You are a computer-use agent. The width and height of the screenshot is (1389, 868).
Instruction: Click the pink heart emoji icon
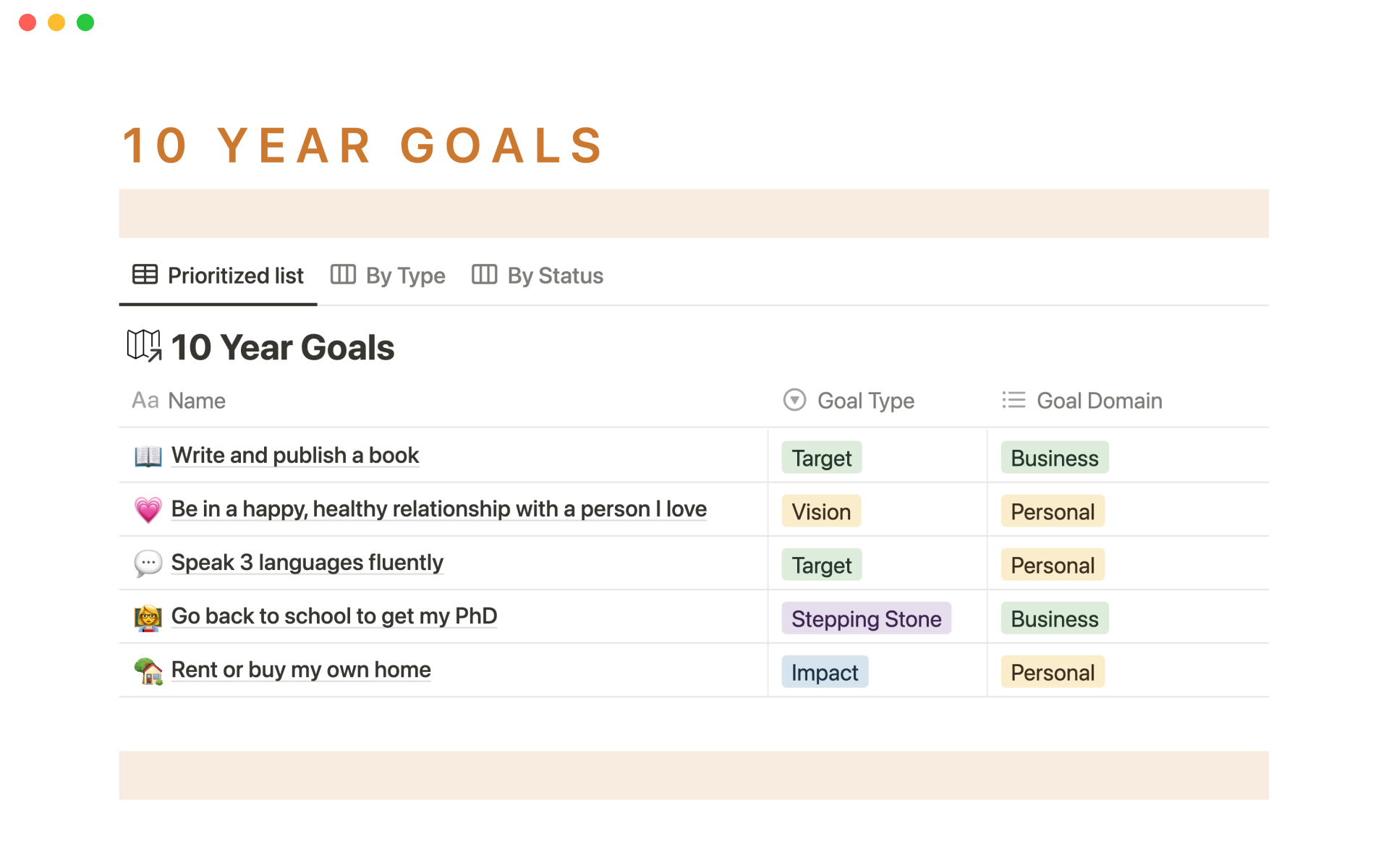[148, 510]
